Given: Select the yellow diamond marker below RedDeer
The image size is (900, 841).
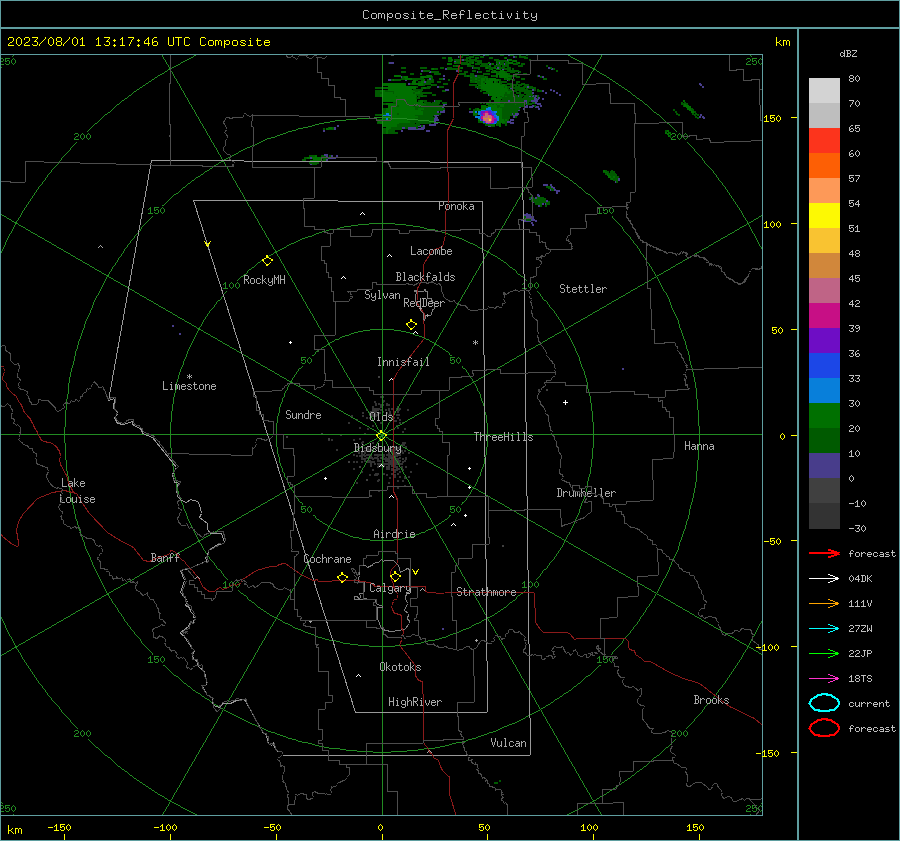Looking at the screenshot, I should point(411,325).
